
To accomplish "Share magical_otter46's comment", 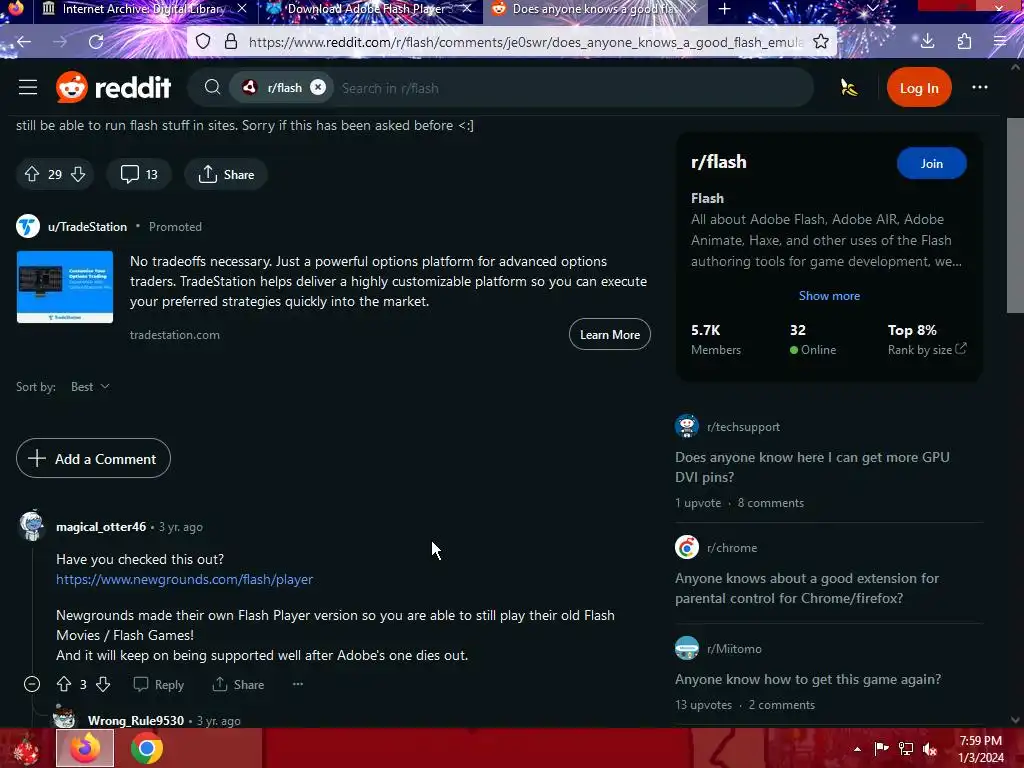I will [238, 684].
